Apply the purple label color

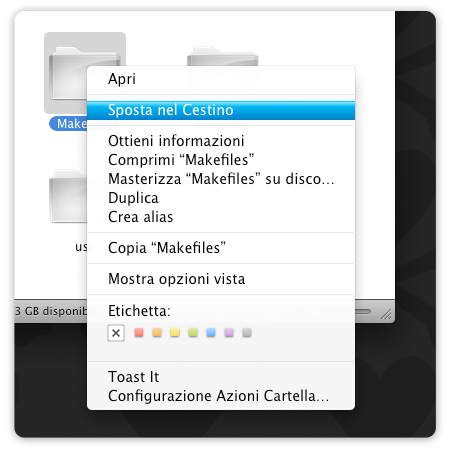(x=229, y=332)
